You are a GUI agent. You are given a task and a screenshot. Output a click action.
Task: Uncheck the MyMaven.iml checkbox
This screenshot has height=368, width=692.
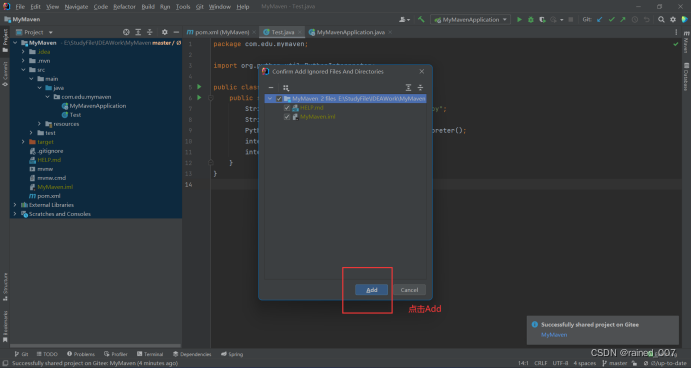287,117
